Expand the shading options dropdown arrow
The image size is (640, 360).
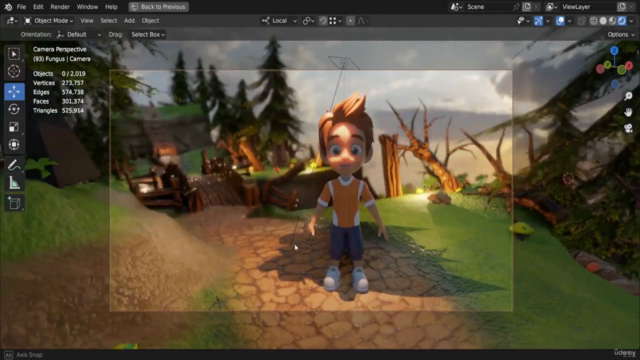[631, 21]
